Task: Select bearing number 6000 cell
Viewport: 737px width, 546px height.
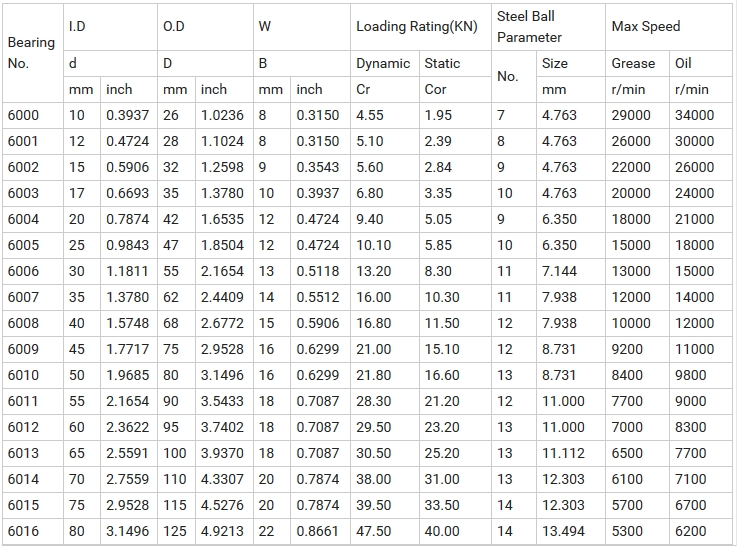Action: click(33, 115)
